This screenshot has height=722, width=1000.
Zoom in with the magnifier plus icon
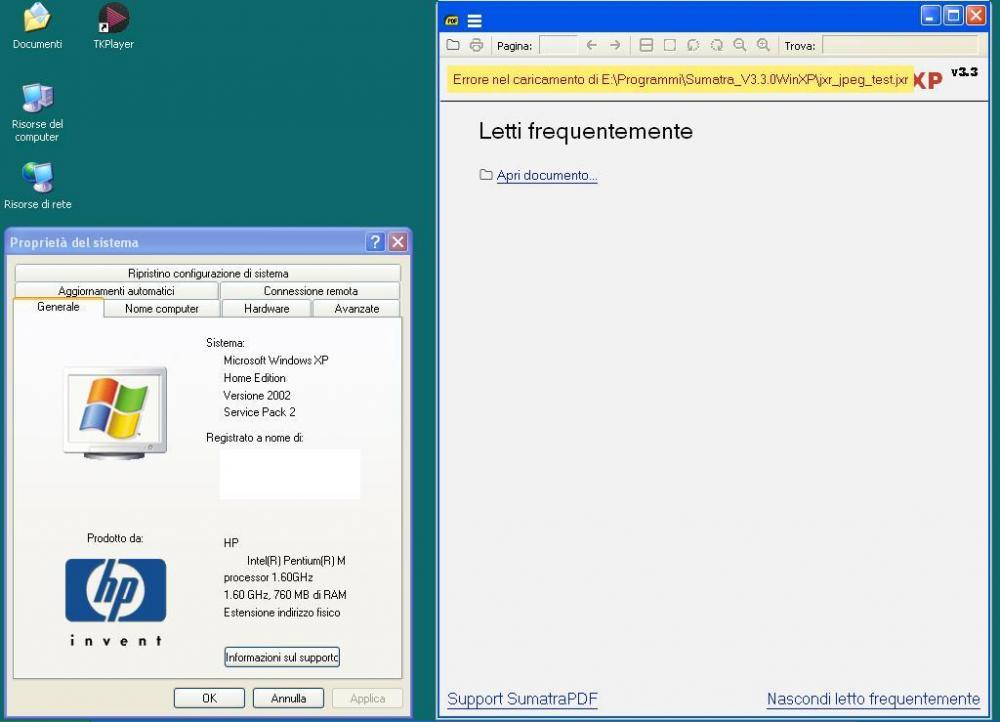point(763,45)
